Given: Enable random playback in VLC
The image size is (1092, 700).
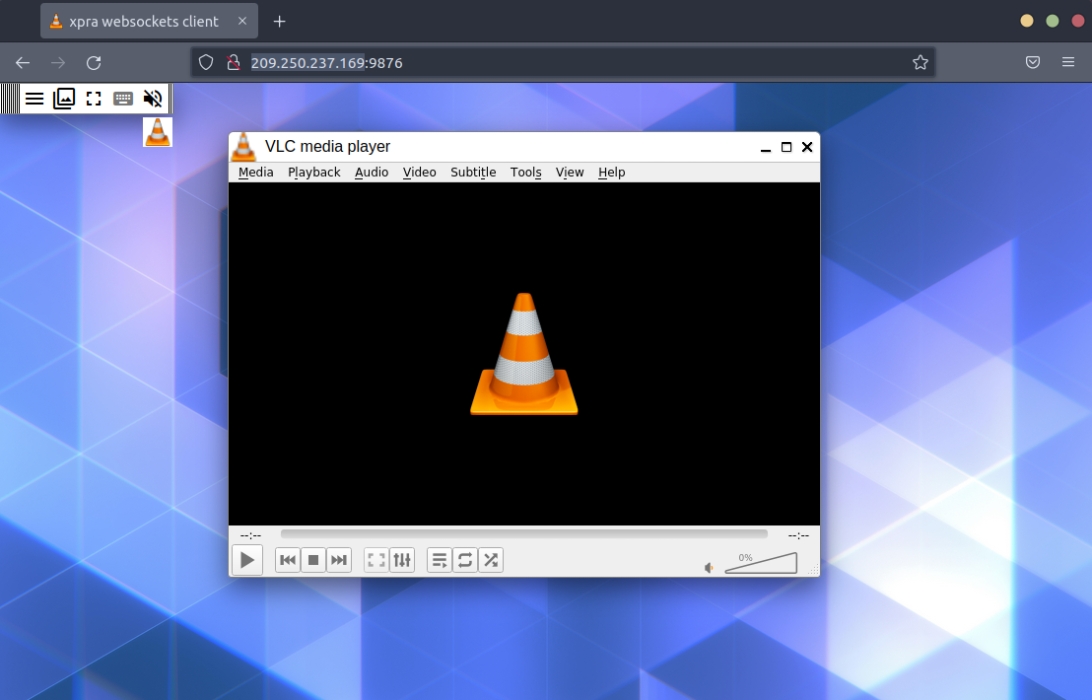Looking at the screenshot, I should click(490, 560).
